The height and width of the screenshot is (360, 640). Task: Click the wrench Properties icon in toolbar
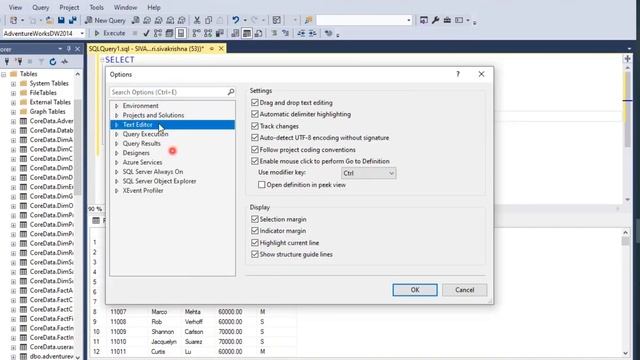click(436, 20)
